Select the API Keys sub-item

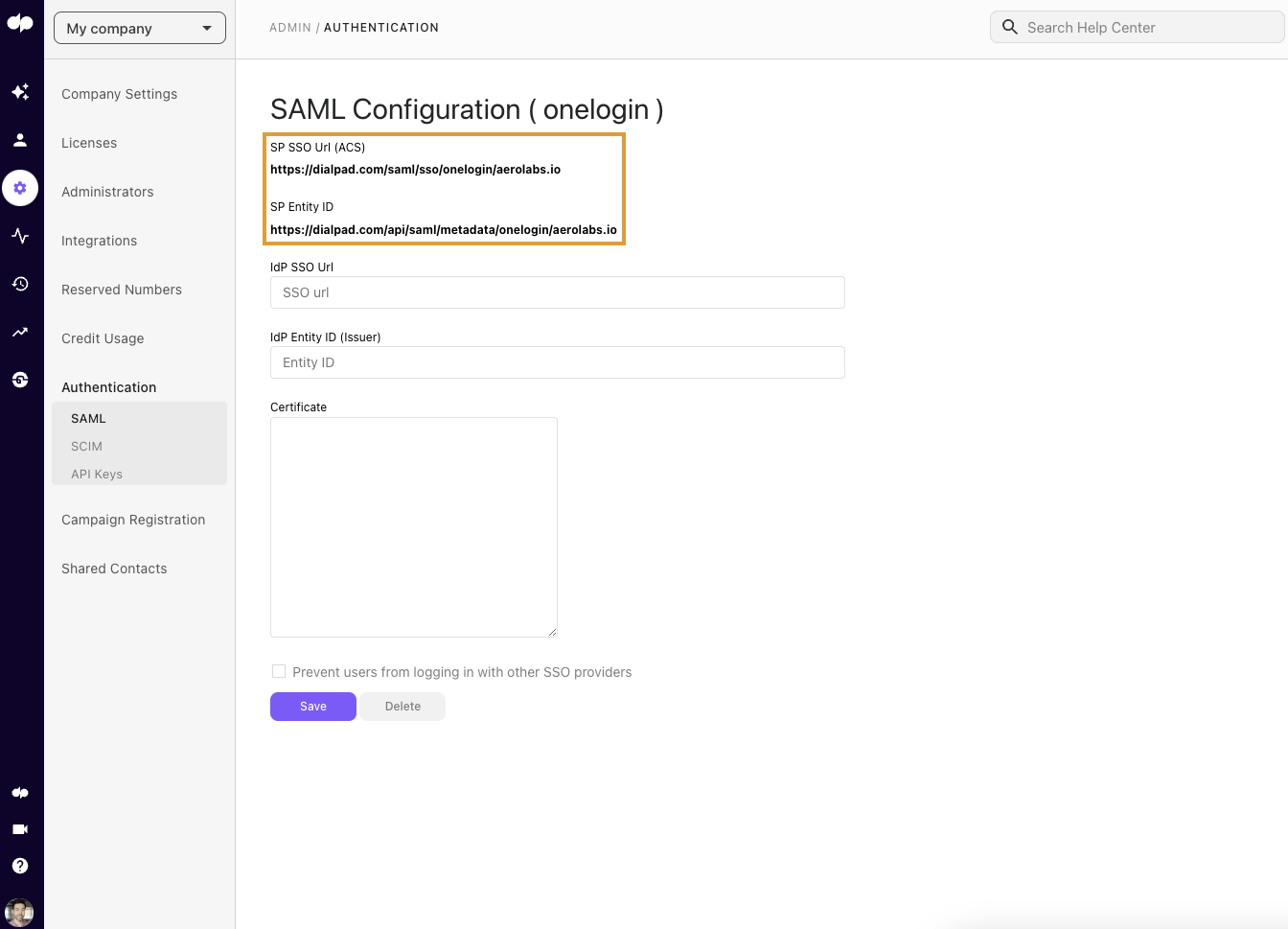pos(97,475)
